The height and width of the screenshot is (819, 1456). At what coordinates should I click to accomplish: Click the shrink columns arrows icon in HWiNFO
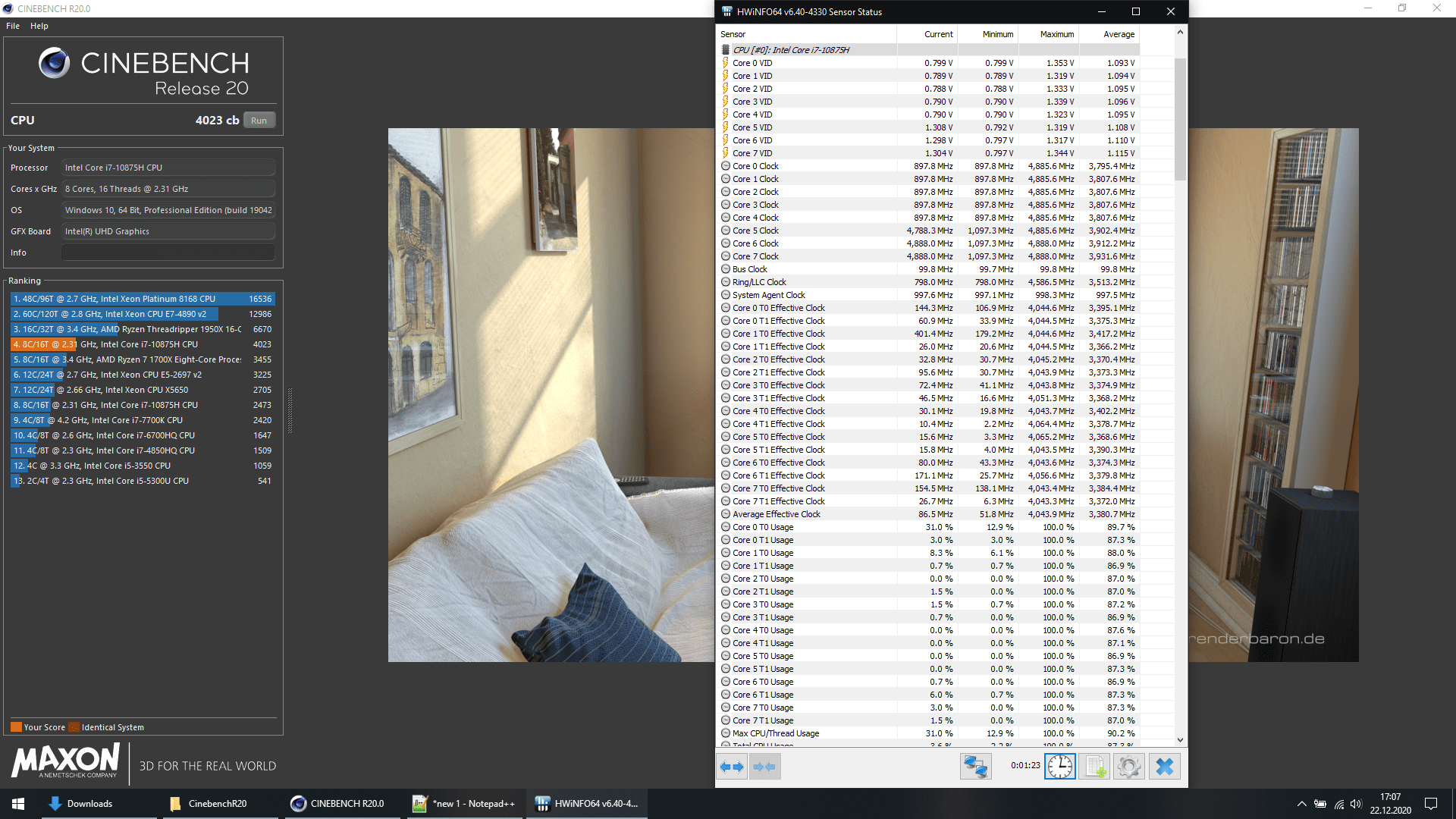pos(764,767)
